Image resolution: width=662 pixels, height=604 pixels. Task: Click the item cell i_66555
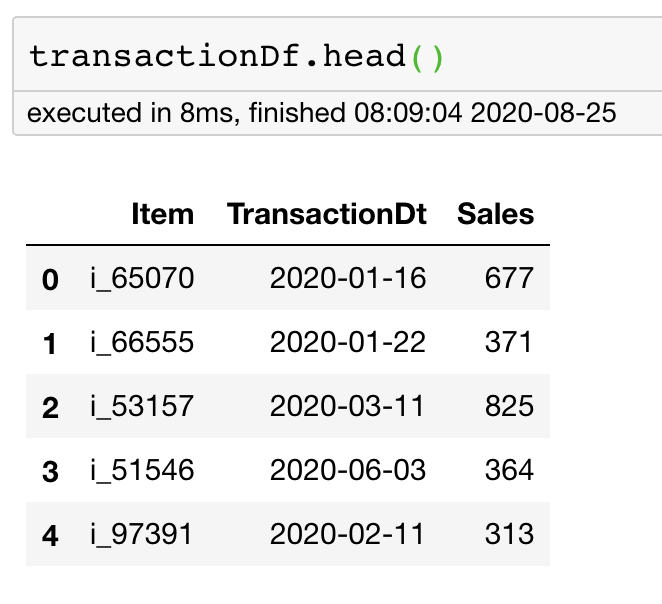point(141,343)
